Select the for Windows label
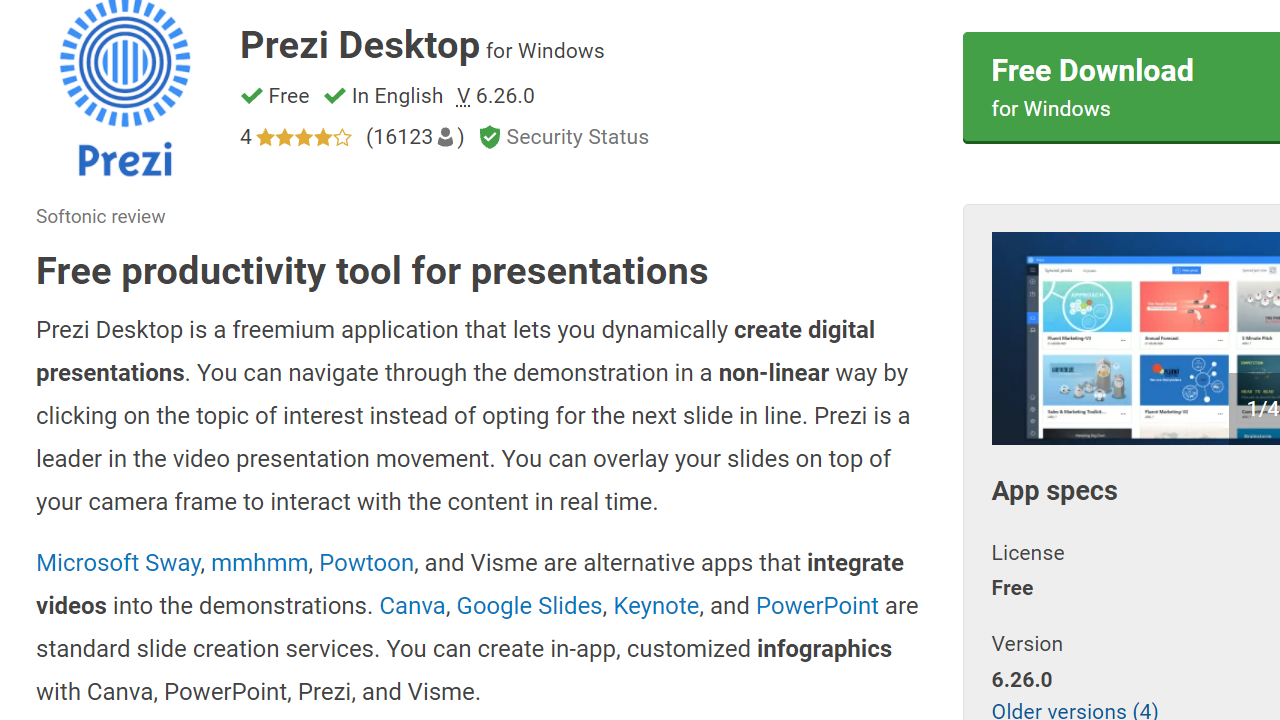Screen dimensions: 1280x720 (545, 51)
